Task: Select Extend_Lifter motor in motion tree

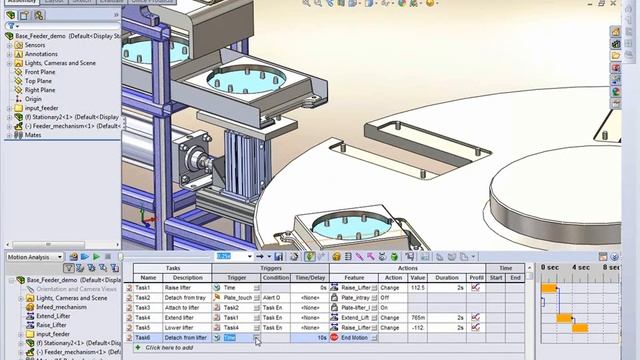Action: (x=53, y=316)
